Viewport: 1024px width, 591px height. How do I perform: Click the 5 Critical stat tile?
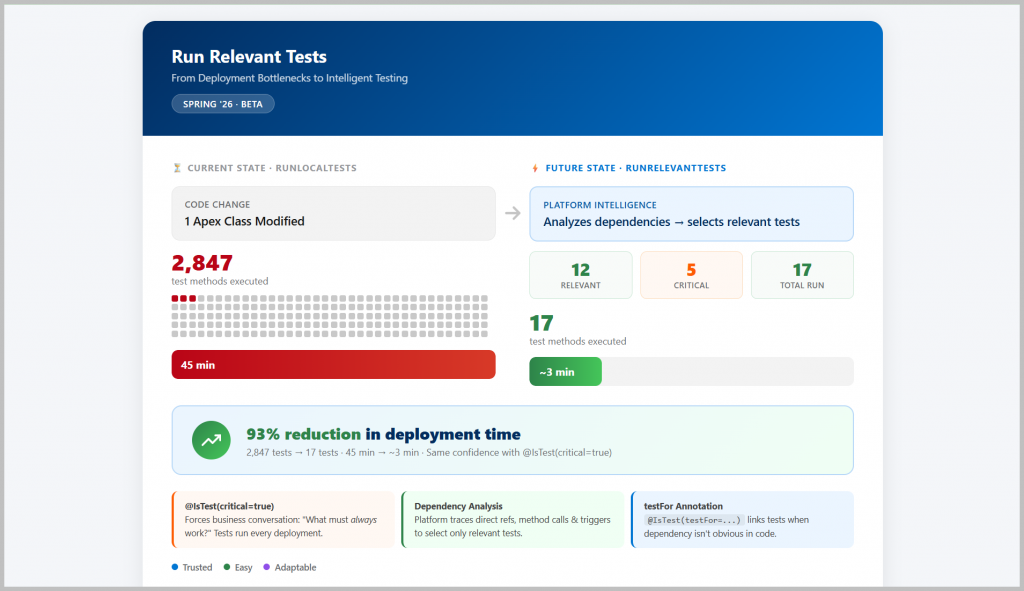click(691, 275)
